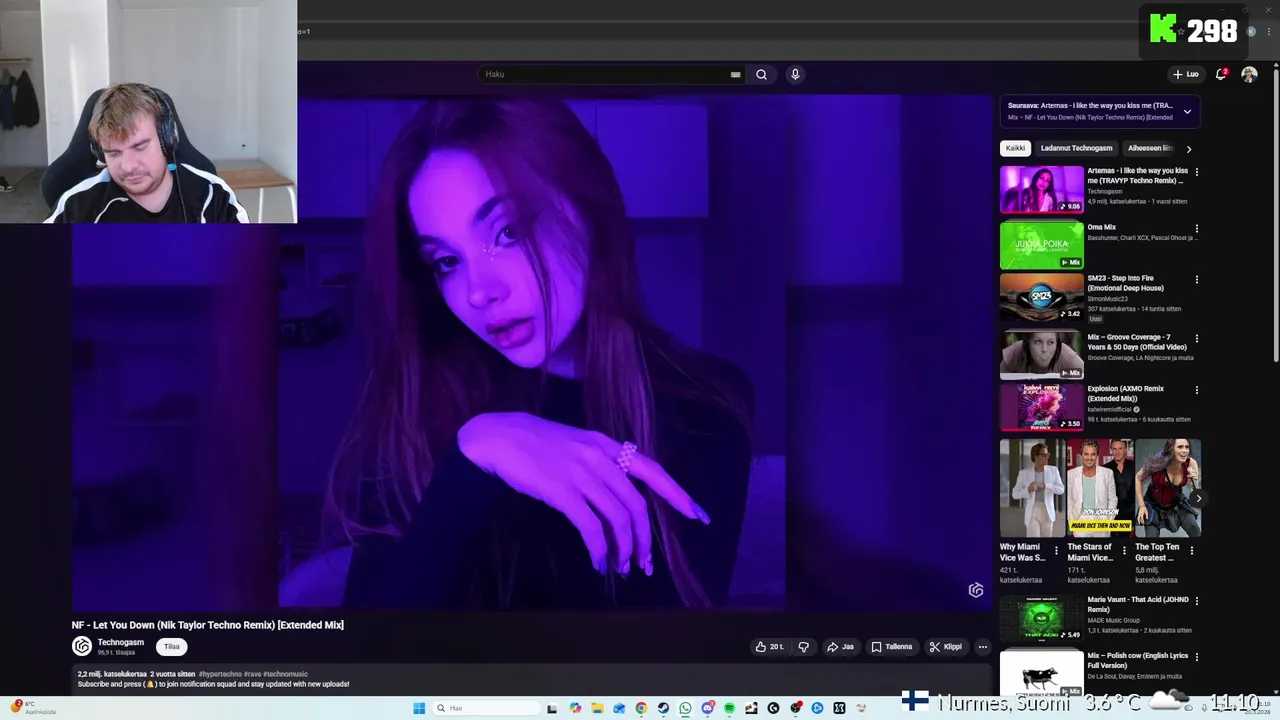Open Explosion AXMO Remix thumbnail
1280x720 pixels.
(1041, 407)
